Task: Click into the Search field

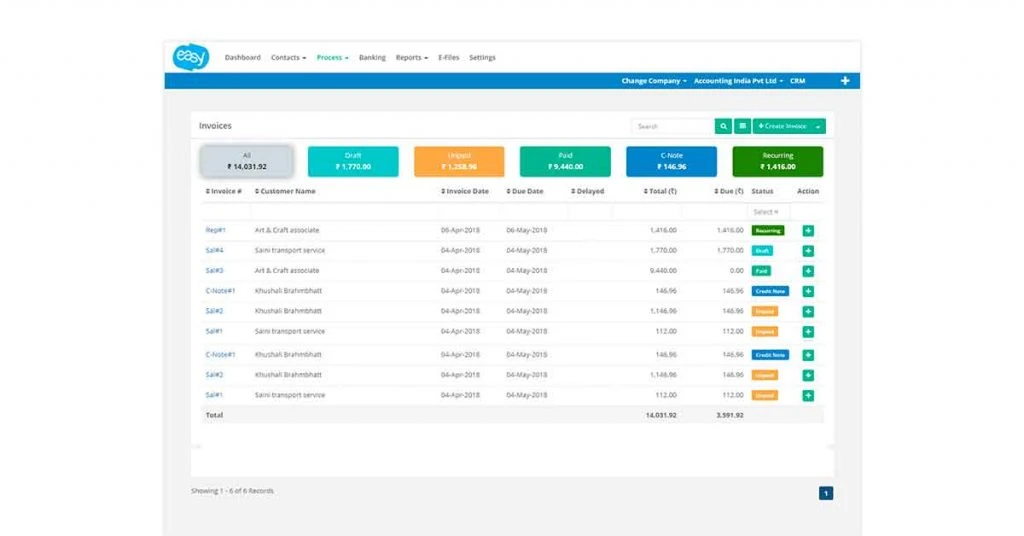Action: tap(673, 126)
